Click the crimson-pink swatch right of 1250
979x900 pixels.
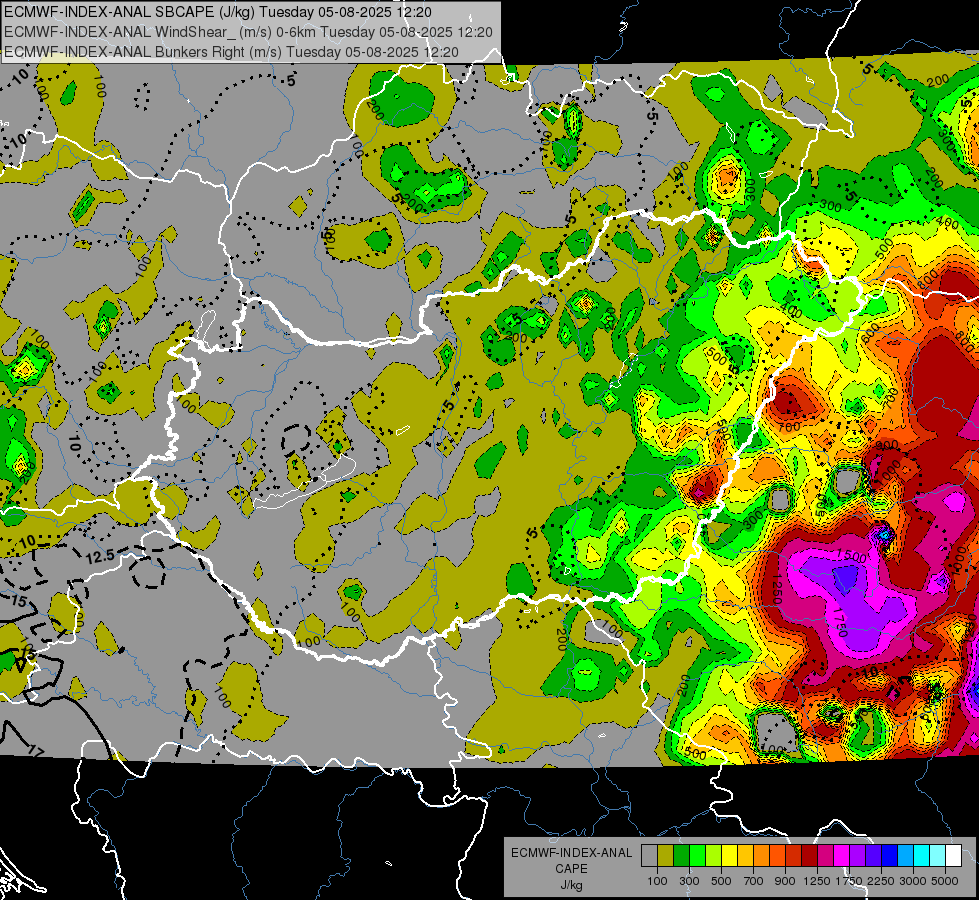(x=825, y=855)
